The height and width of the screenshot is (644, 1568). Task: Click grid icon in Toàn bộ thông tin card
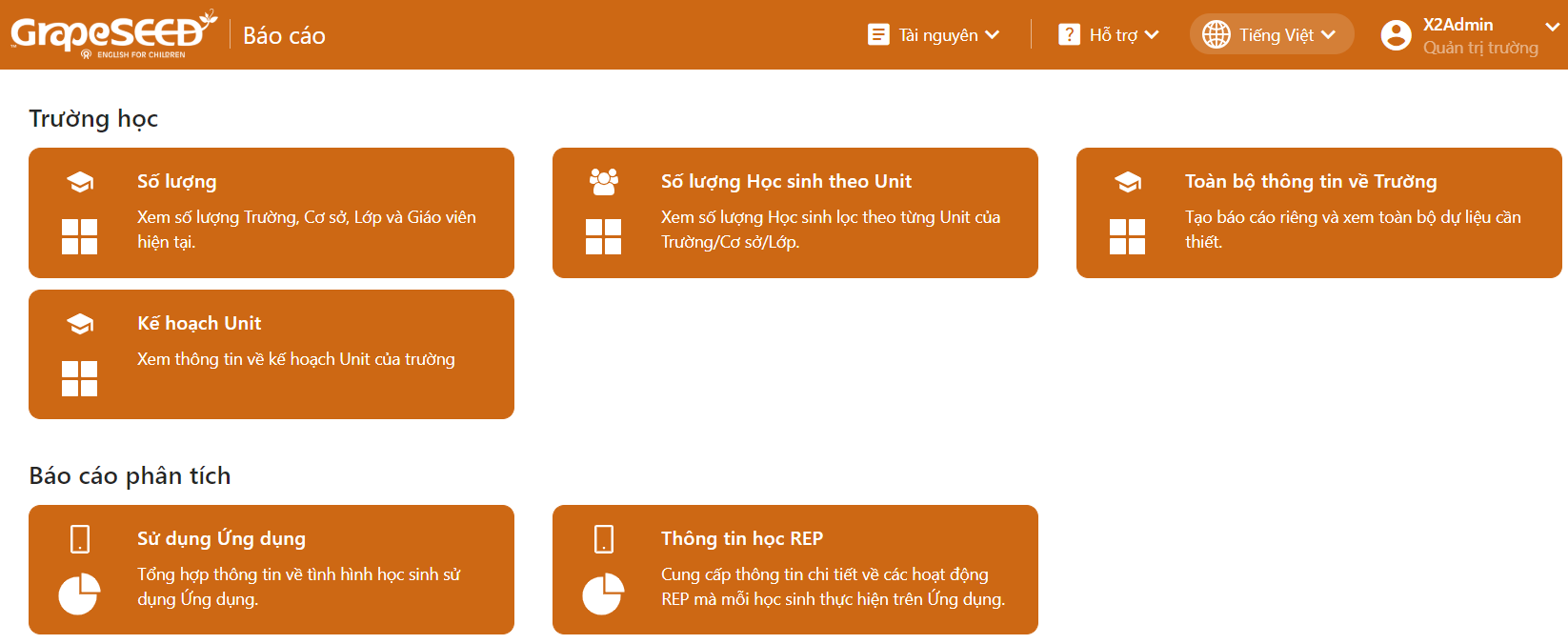click(1127, 236)
